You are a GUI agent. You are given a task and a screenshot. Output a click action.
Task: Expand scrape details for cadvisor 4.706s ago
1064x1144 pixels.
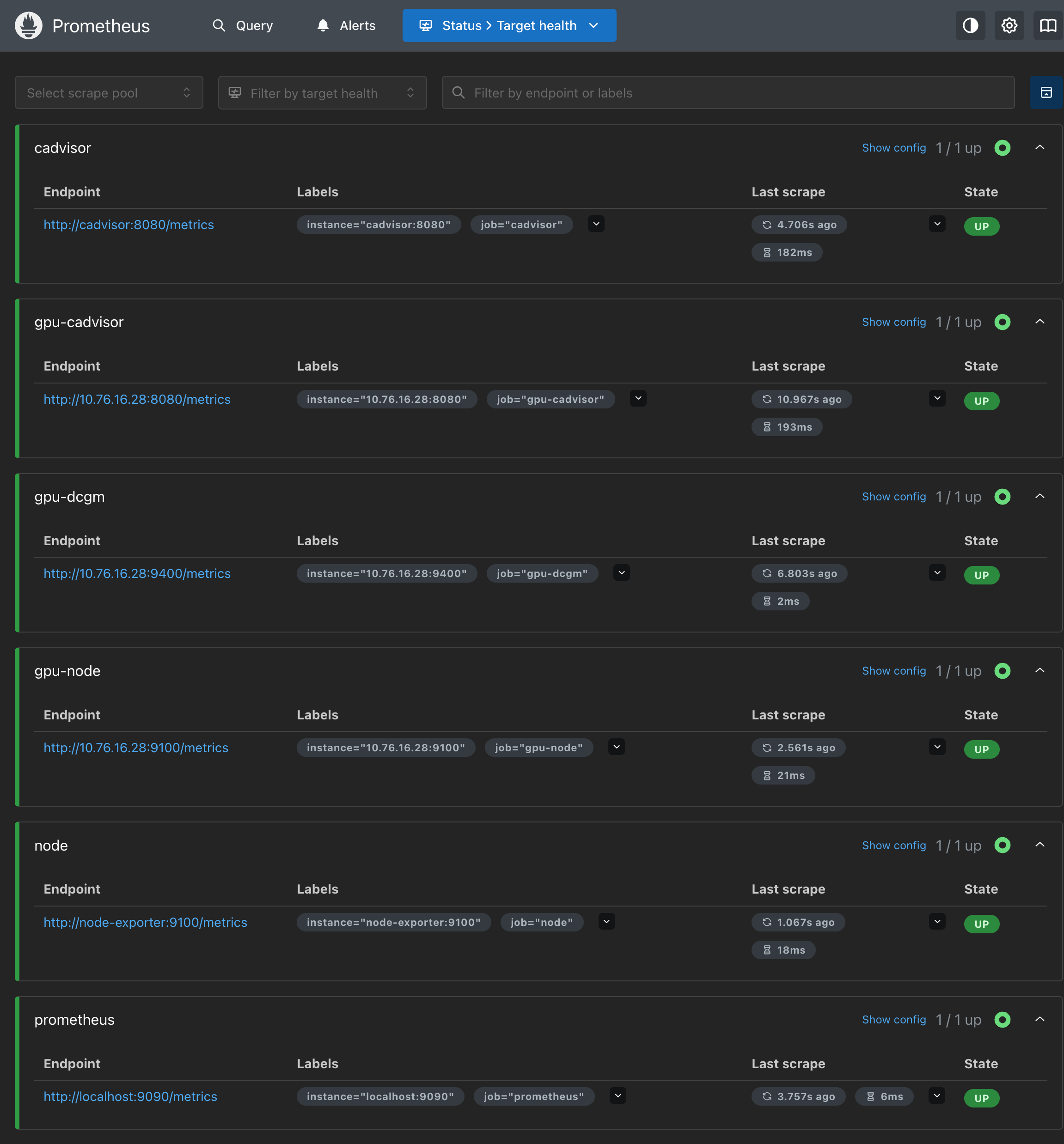tap(937, 224)
